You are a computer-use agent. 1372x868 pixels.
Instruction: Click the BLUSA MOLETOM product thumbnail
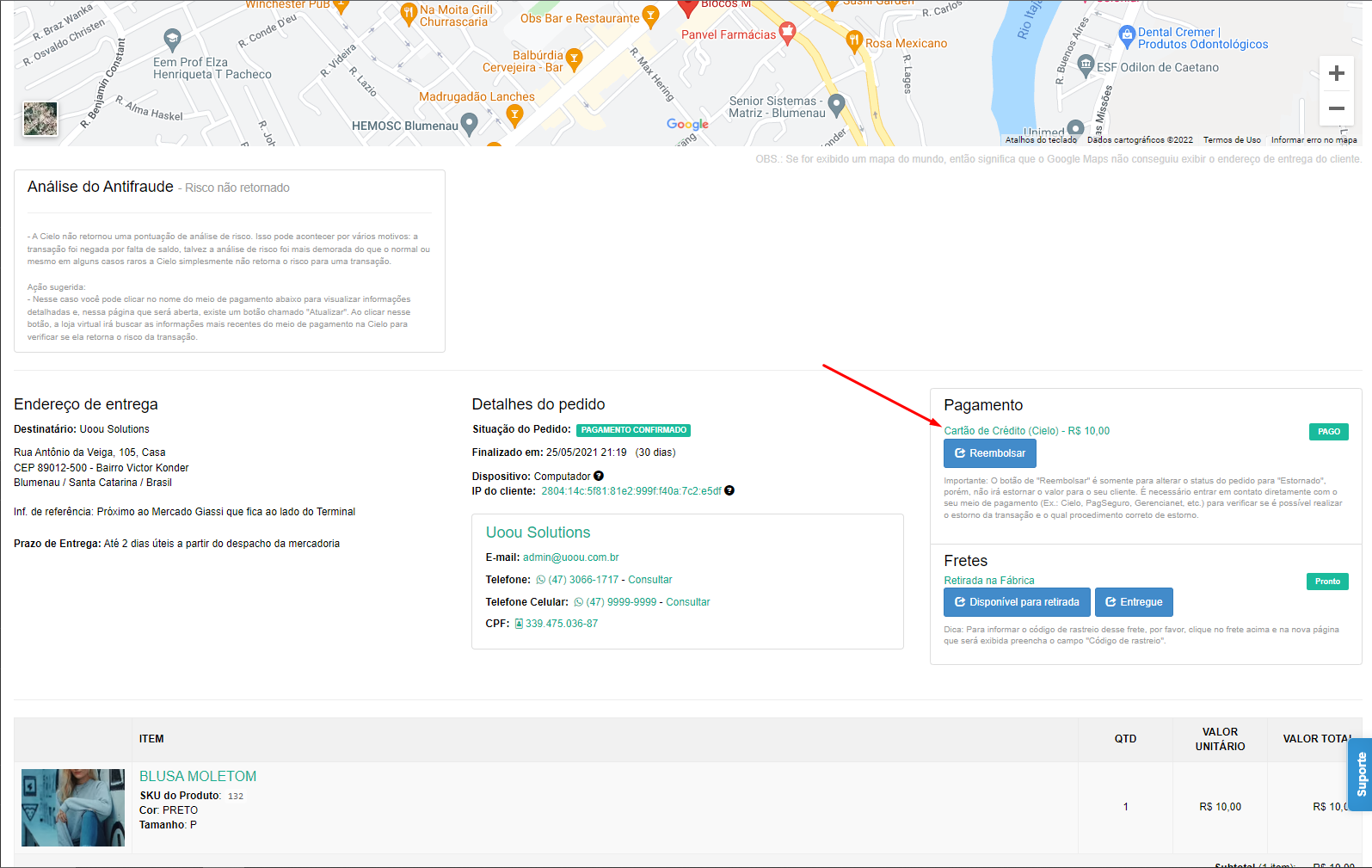(73, 808)
